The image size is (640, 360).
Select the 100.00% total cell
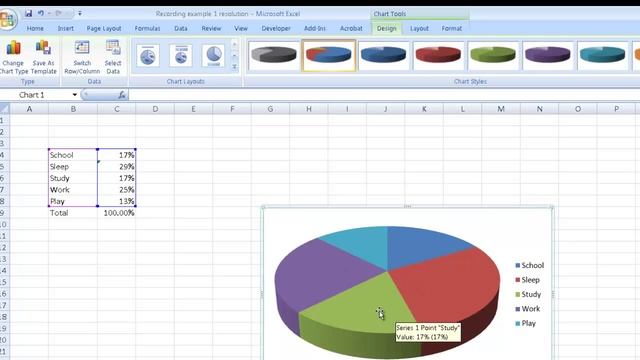[x=117, y=213]
